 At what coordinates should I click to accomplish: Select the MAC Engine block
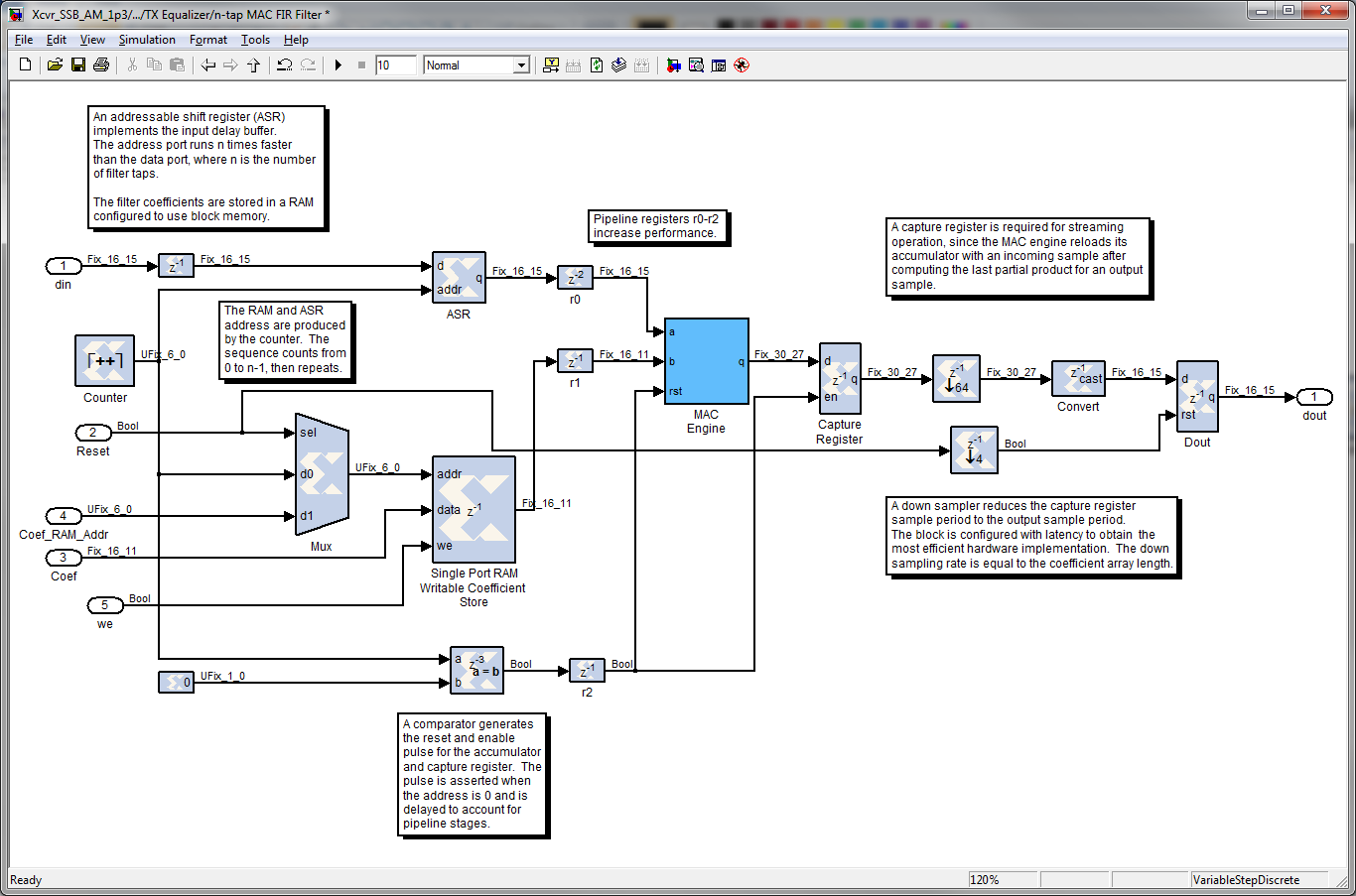tap(707, 361)
